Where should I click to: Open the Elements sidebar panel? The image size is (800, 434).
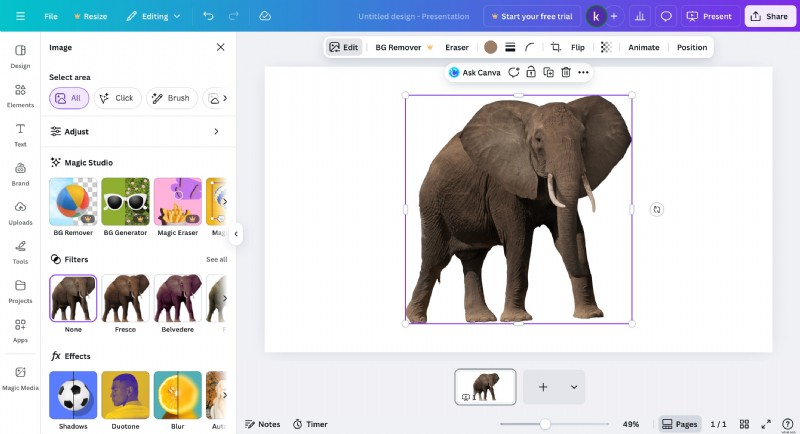(x=20, y=96)
